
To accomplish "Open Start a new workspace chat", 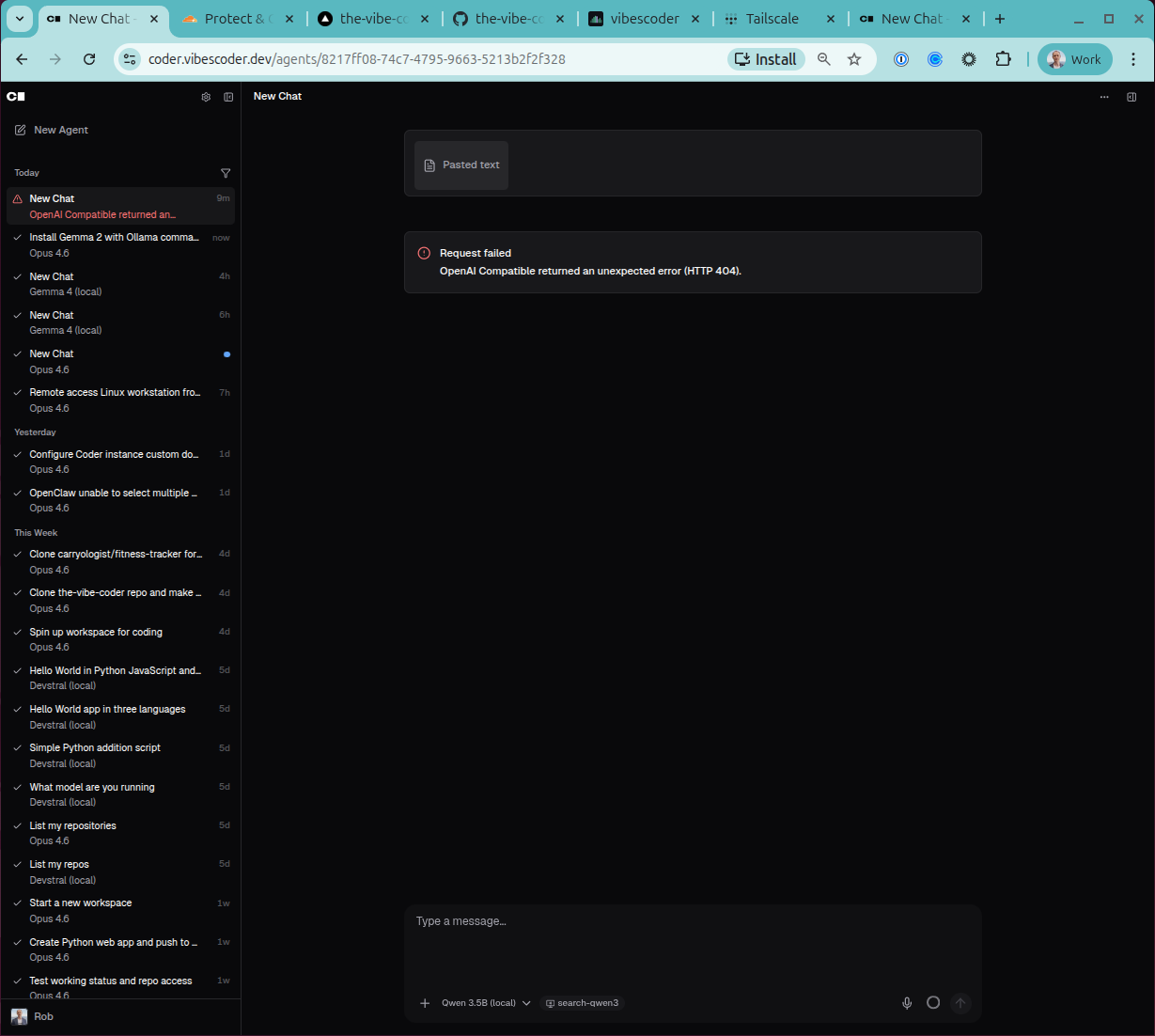I will tap(120, 910).
